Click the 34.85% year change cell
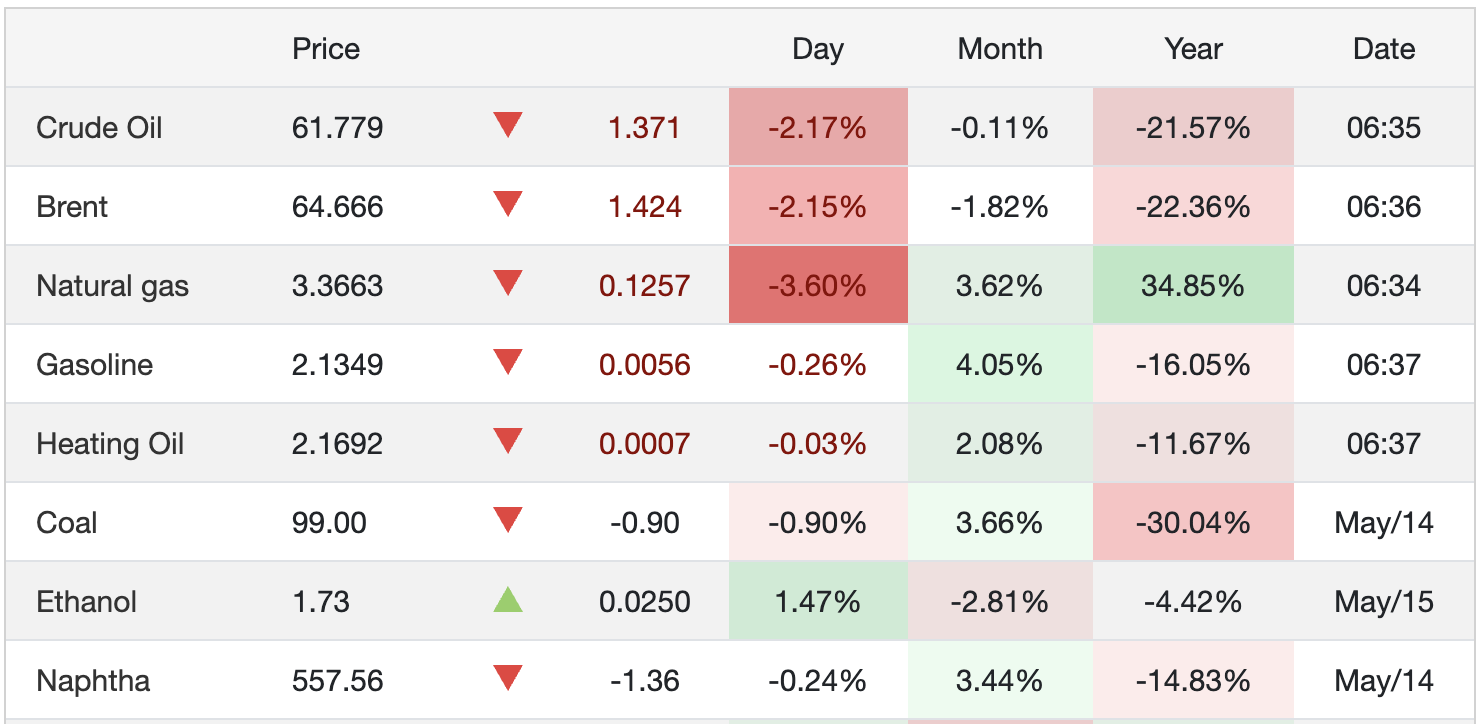This screenshot has width=1484, height=724. click(1193, 285)
